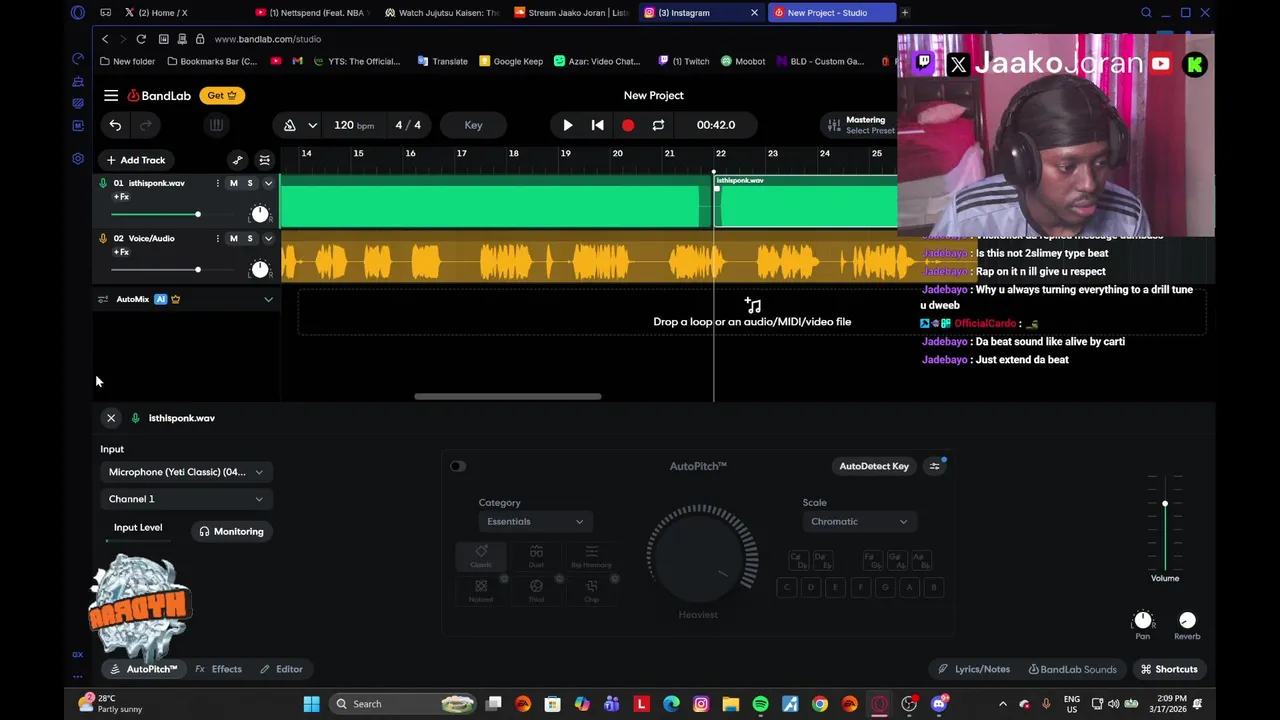This screenshot has height=720, width=1280.
Task: Click the Add Track button
Action: pyautogui.click(x=136, y=160)
